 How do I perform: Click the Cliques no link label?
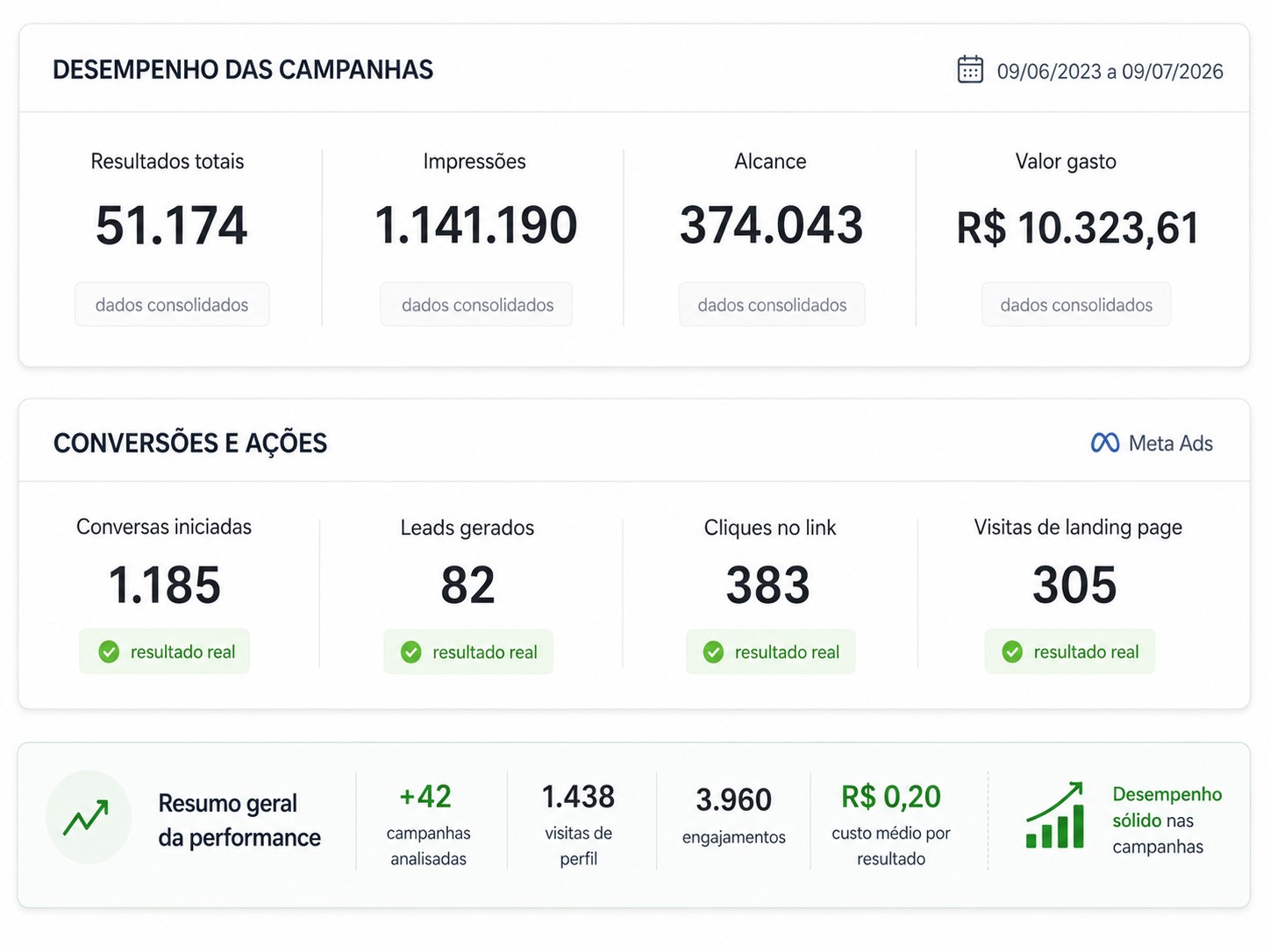(770, 528)
